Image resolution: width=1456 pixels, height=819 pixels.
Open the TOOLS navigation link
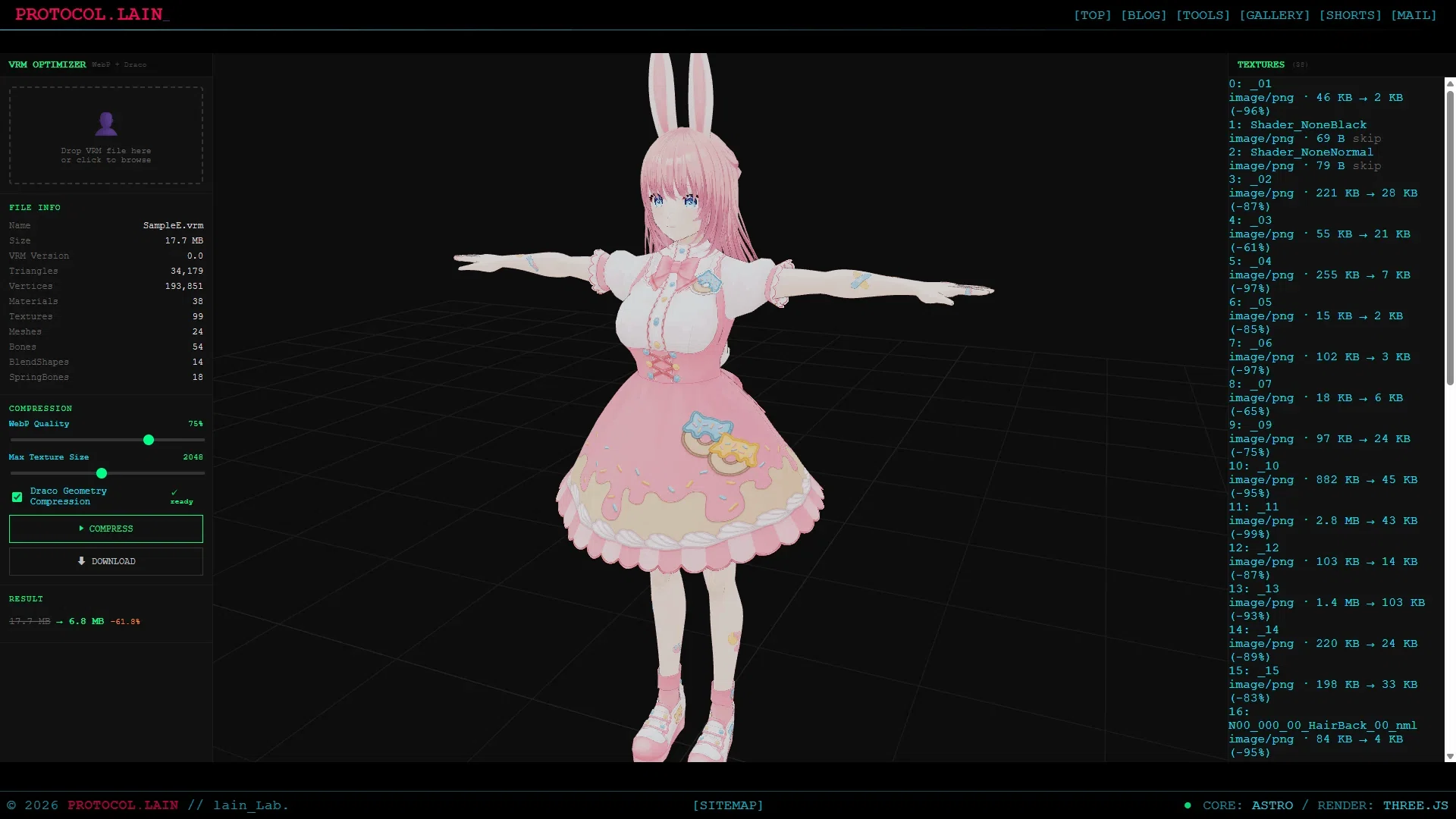pos(1203,15)
